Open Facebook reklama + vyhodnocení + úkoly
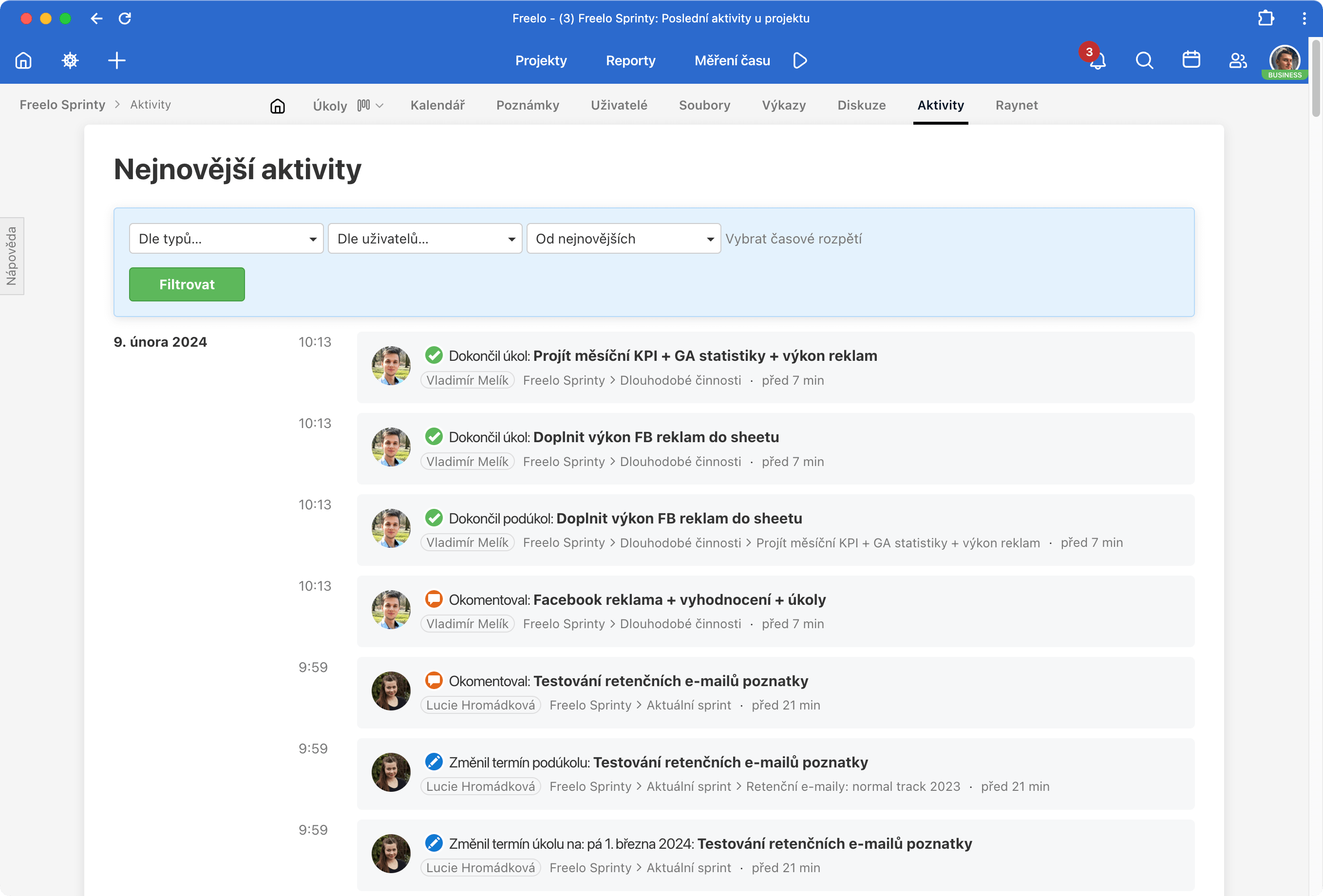 [679, 599]
